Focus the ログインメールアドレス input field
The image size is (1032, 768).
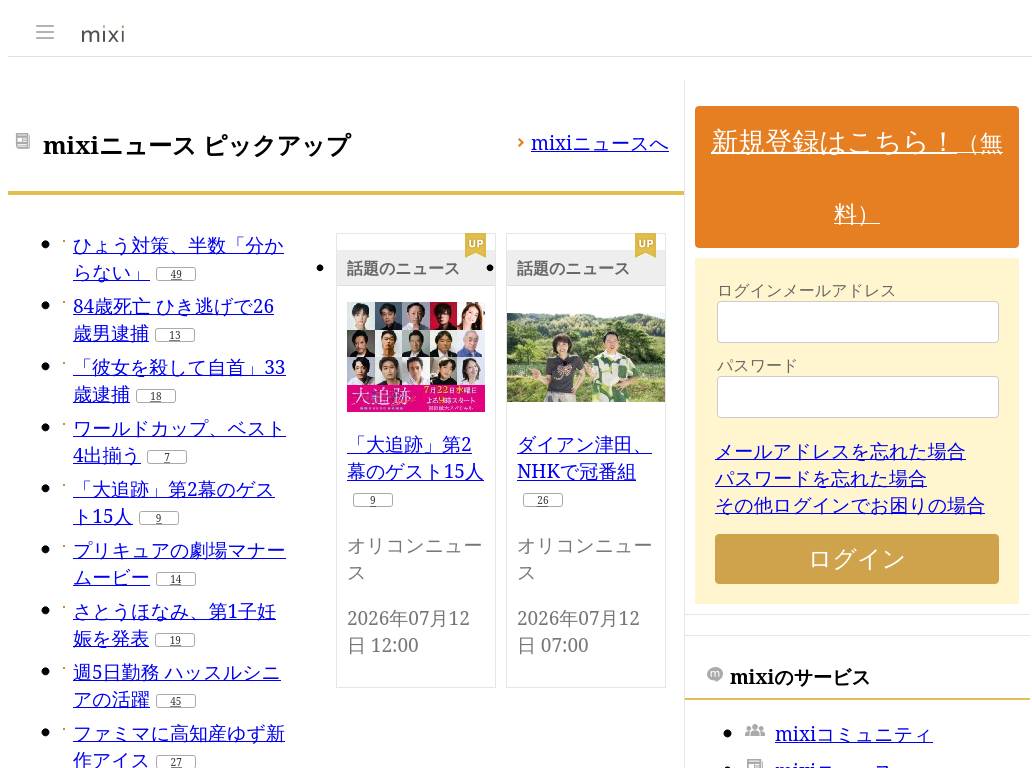858,322
